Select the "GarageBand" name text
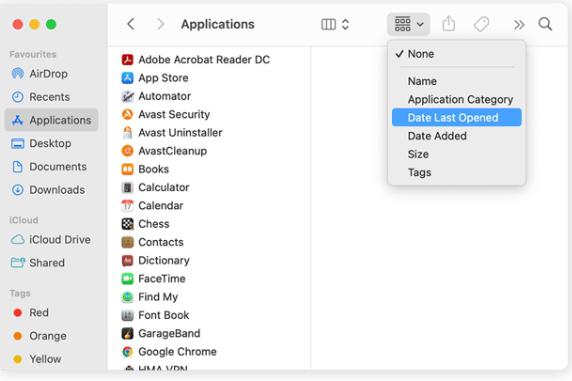 tap(169, 333)
